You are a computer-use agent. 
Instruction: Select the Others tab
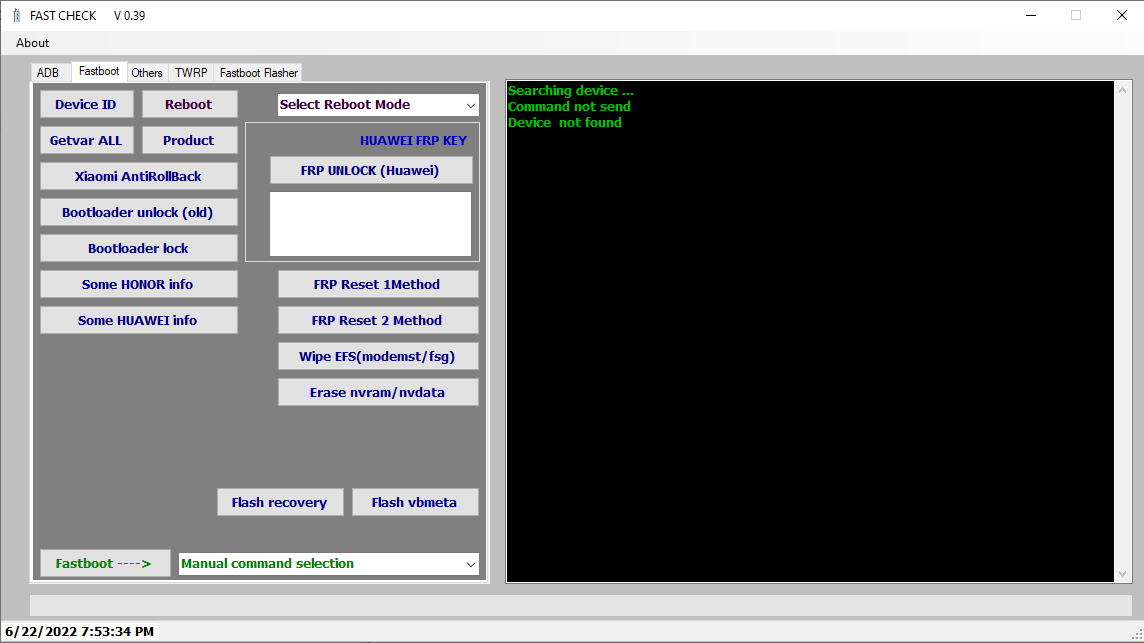pos(146,72)
